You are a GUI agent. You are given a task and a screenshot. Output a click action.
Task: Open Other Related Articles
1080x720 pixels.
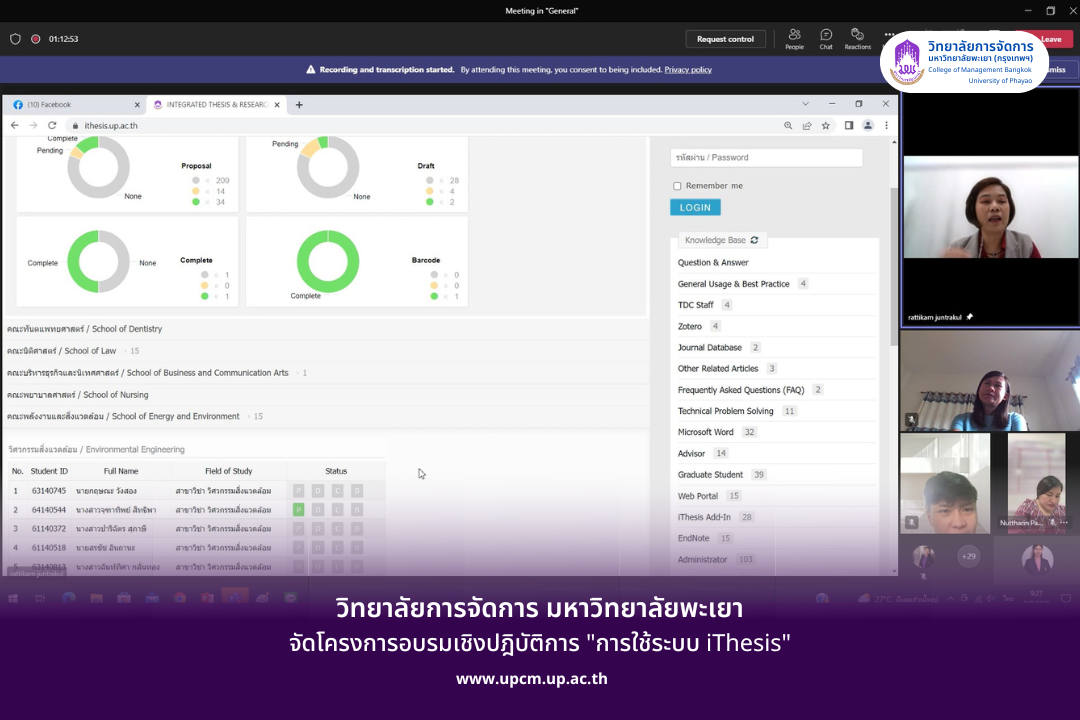tap(718, 369)
